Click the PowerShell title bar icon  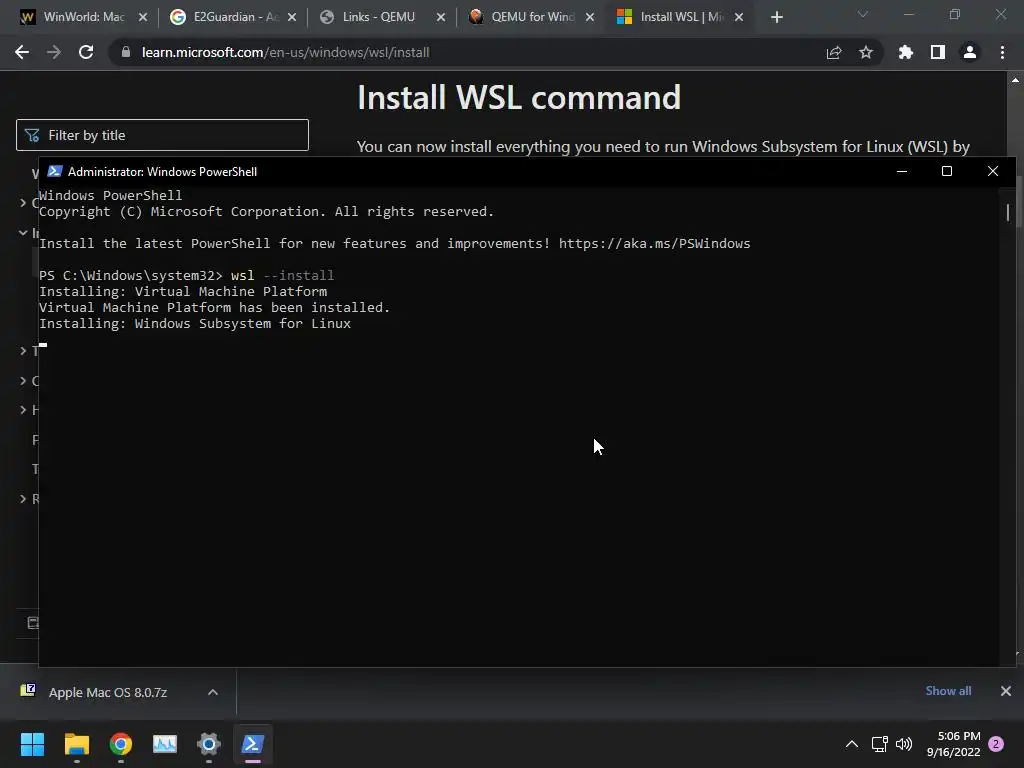(55, 171)
